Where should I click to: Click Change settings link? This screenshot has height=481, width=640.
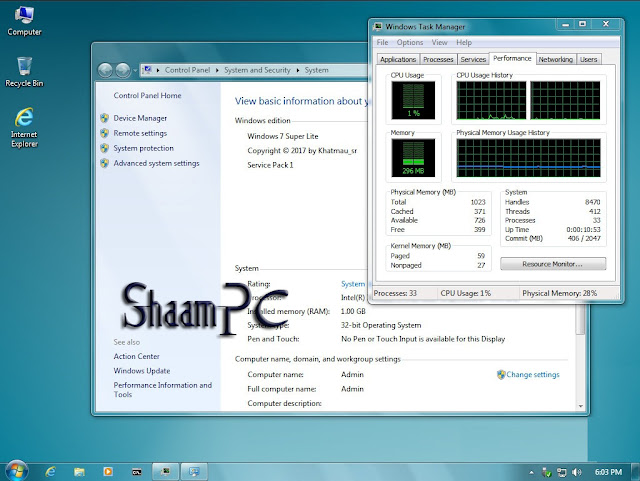point(533,374)
